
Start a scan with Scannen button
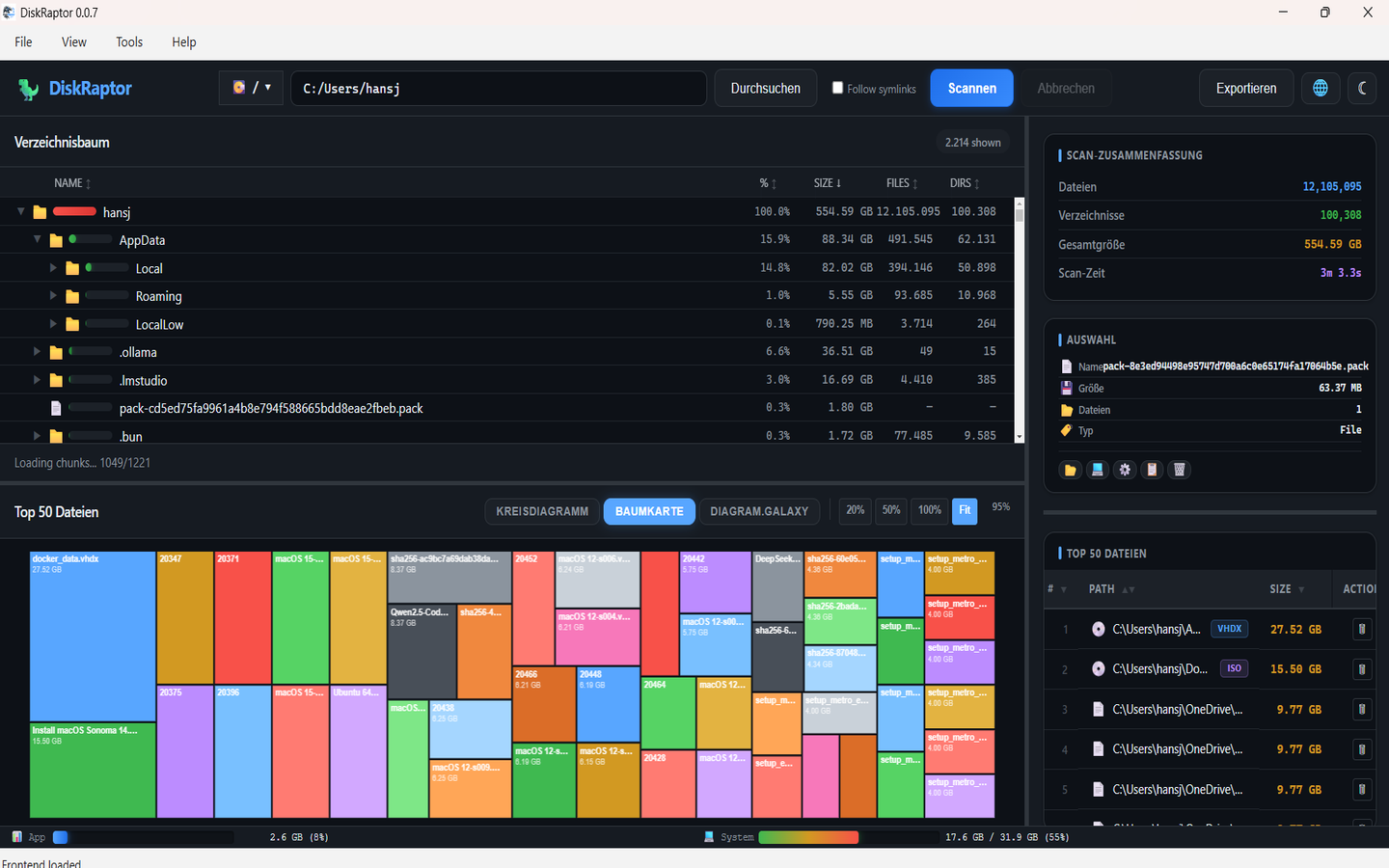972,88
